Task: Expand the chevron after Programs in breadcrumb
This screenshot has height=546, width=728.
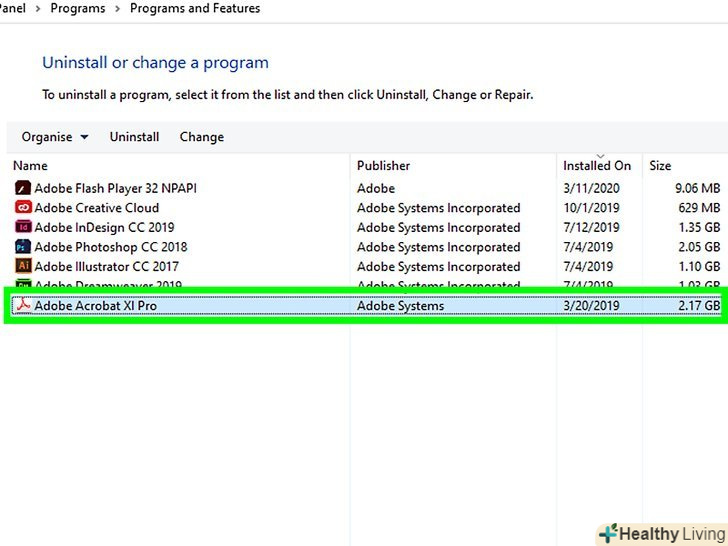Action: pos(117,9)
